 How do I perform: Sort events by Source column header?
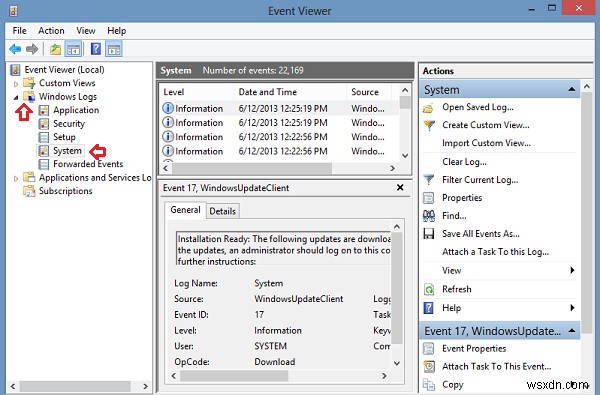click(x=369, y=92)
